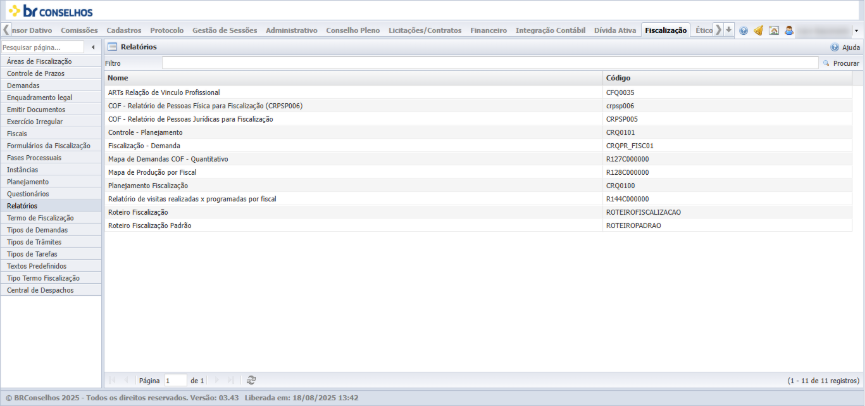Click the Ajuda help button
The image size is (865, 406).
[845, 47]
